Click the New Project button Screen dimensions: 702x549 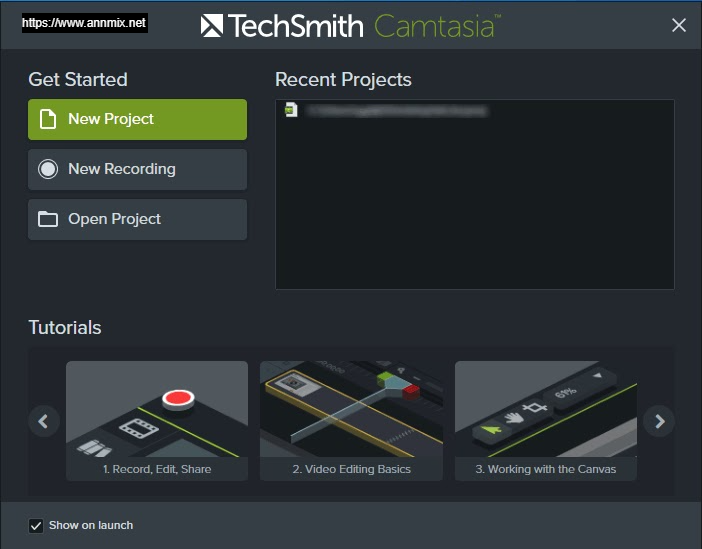tap(137, 119)
